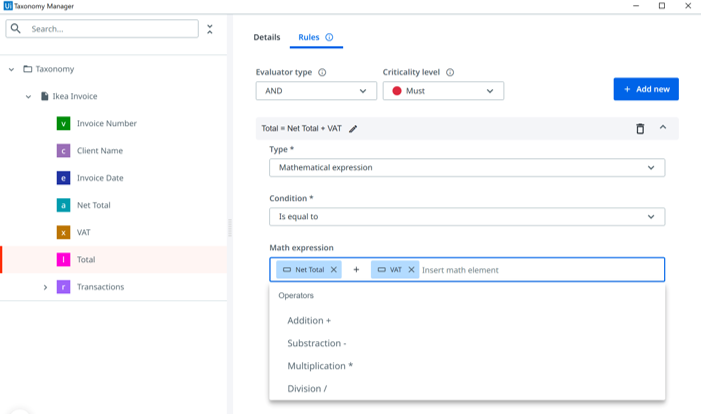Remove the VAT chip with its X

point(411,270)
